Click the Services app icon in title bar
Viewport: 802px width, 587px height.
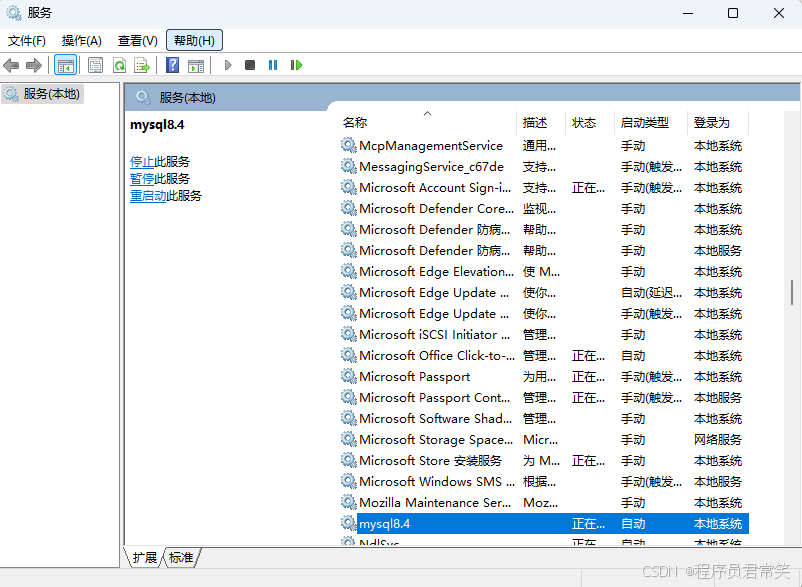coord(14,13)
